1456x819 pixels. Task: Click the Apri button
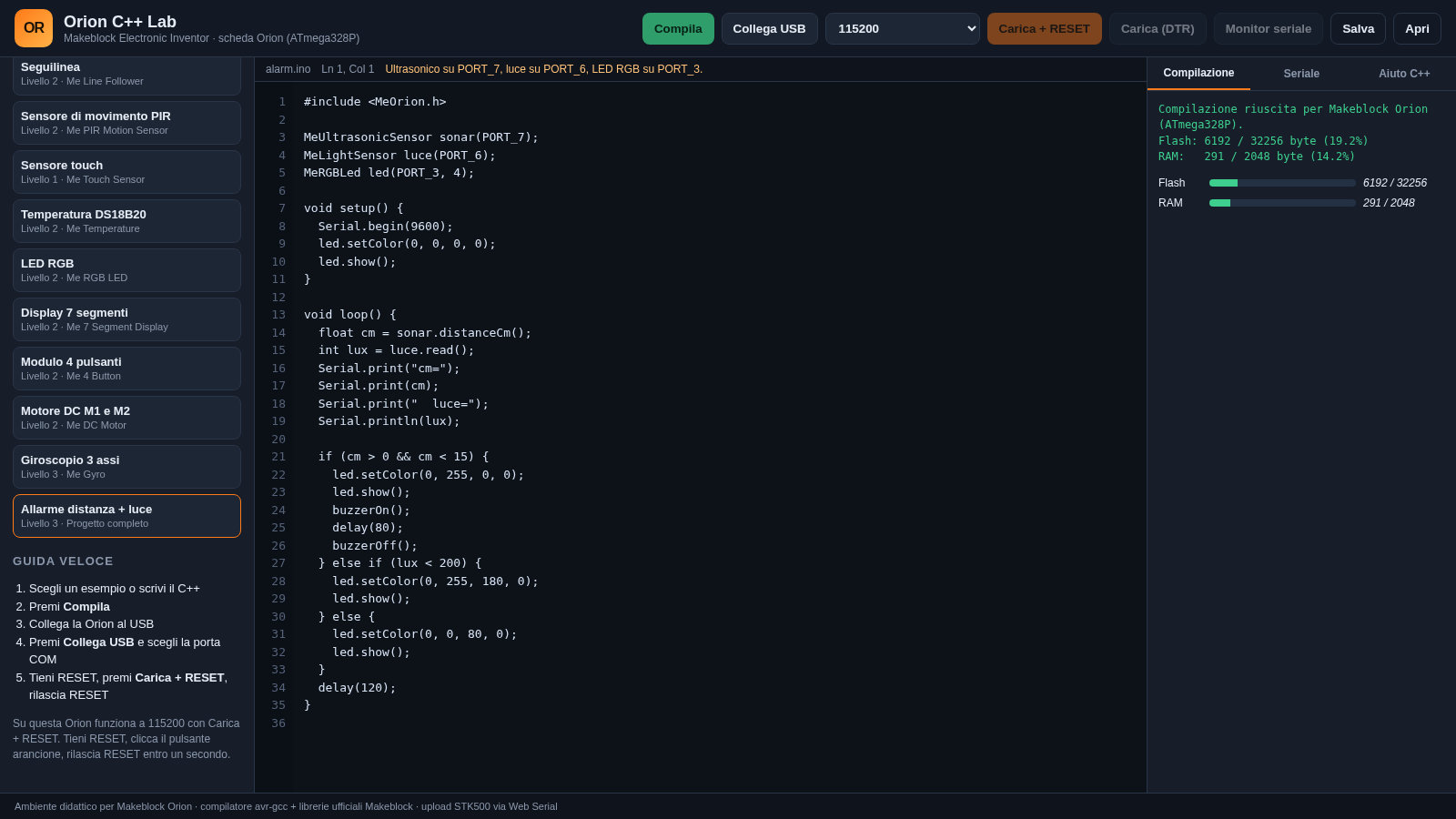tap(1417, 28)
